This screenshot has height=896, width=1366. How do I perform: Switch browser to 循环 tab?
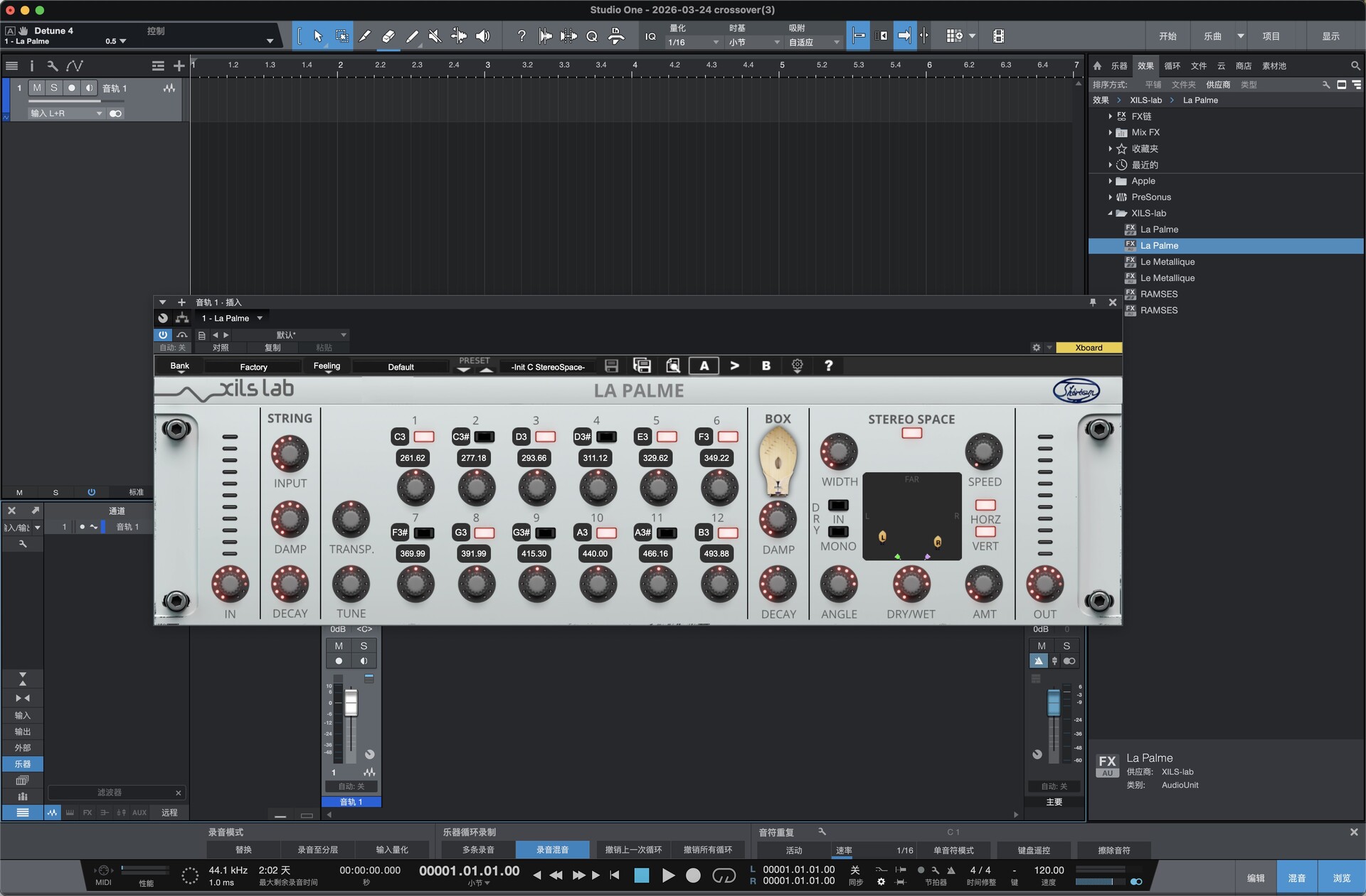pos(1172,65)
